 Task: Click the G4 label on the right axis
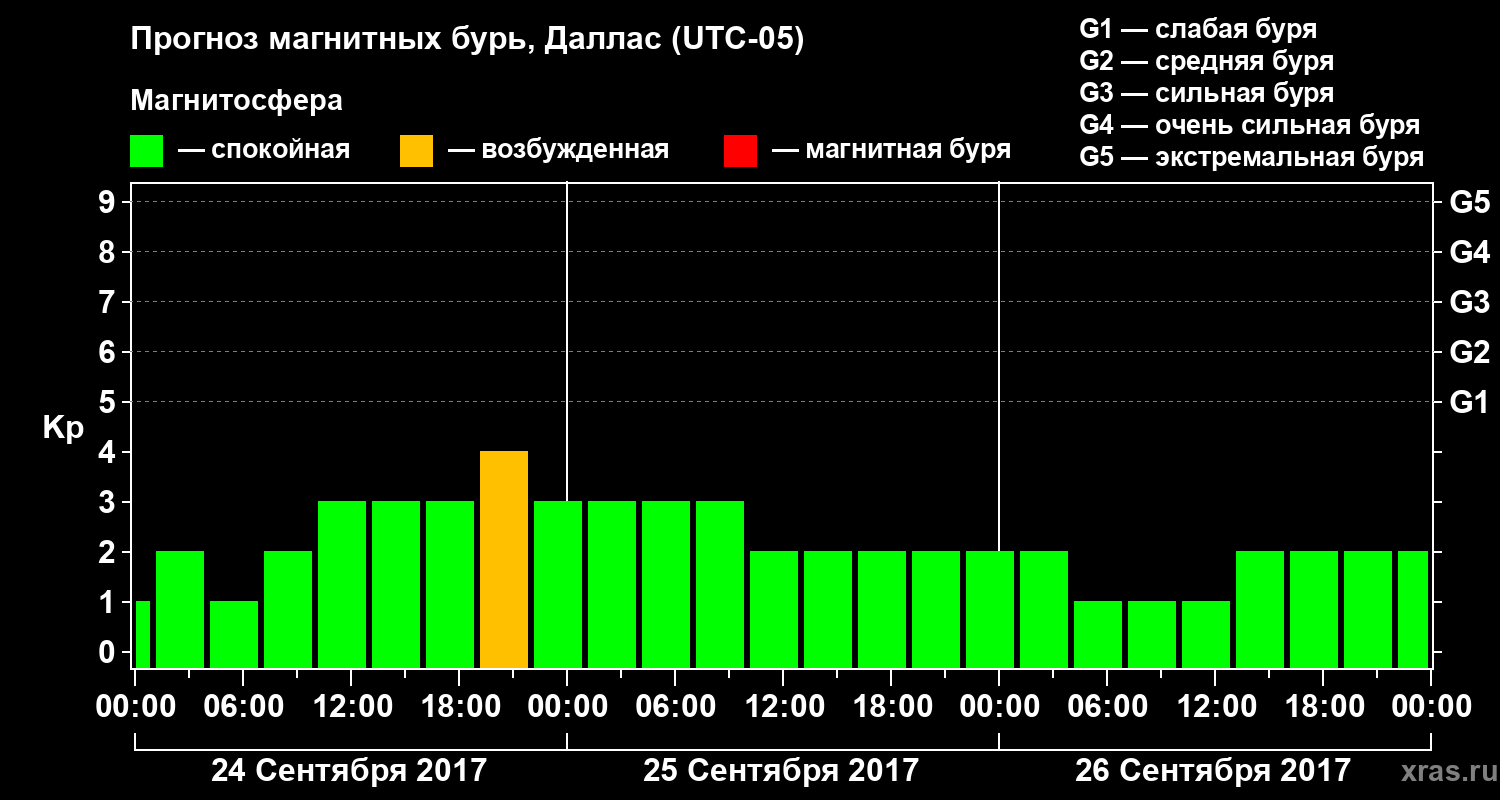pyautogui.click(x=1470, y=252)
